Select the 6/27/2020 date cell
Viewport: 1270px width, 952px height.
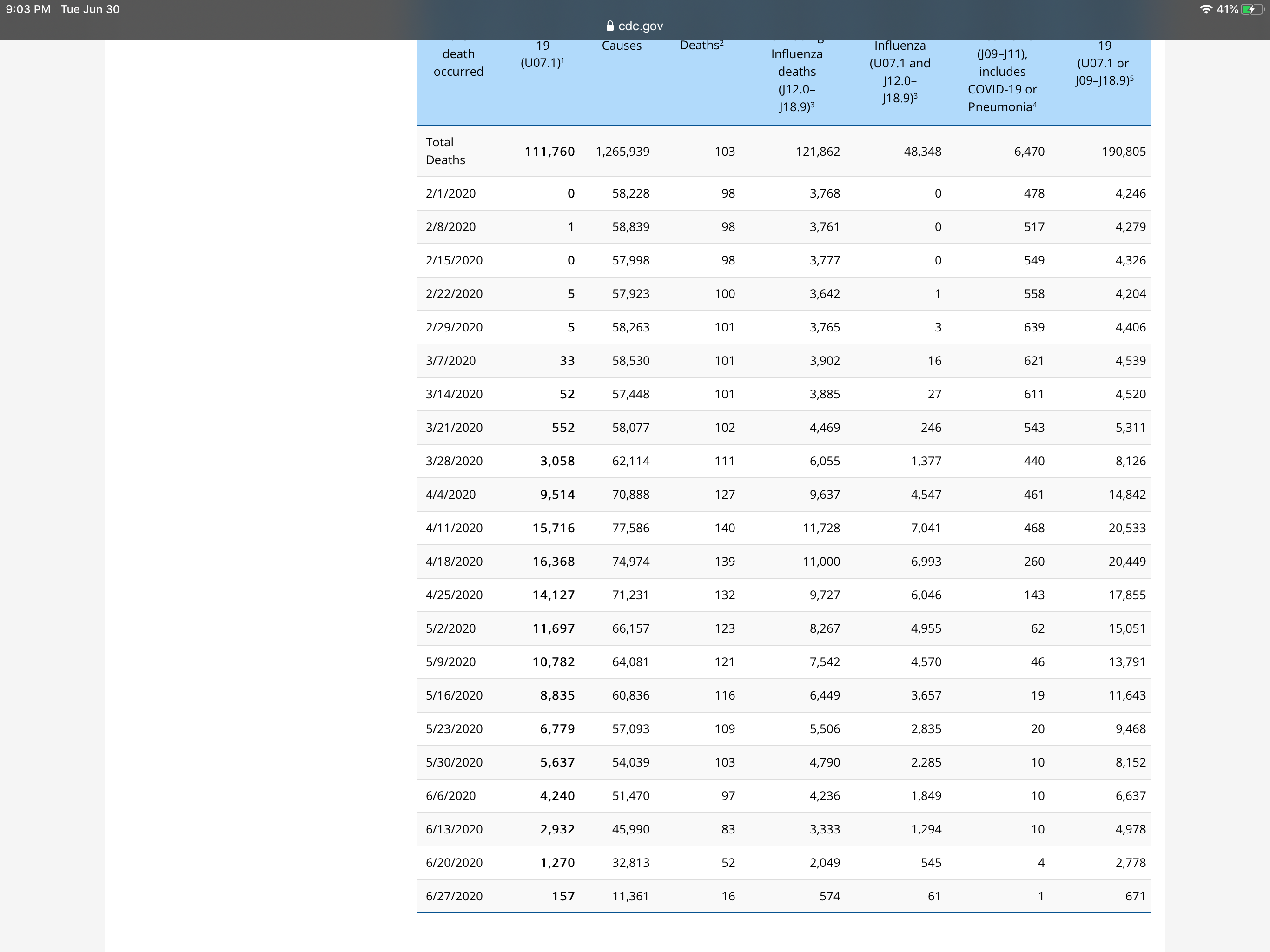click(454, 896)
